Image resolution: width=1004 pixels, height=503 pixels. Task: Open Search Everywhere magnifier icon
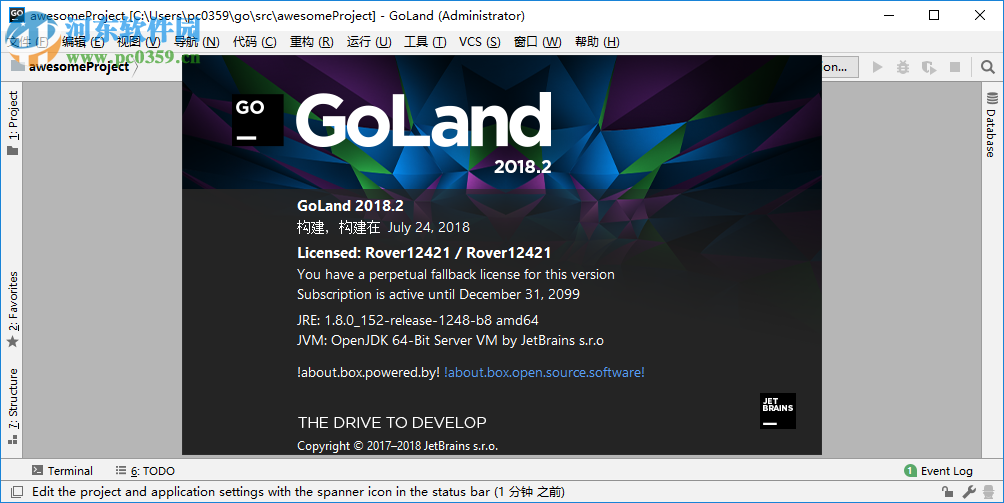(x=988, y=67)
